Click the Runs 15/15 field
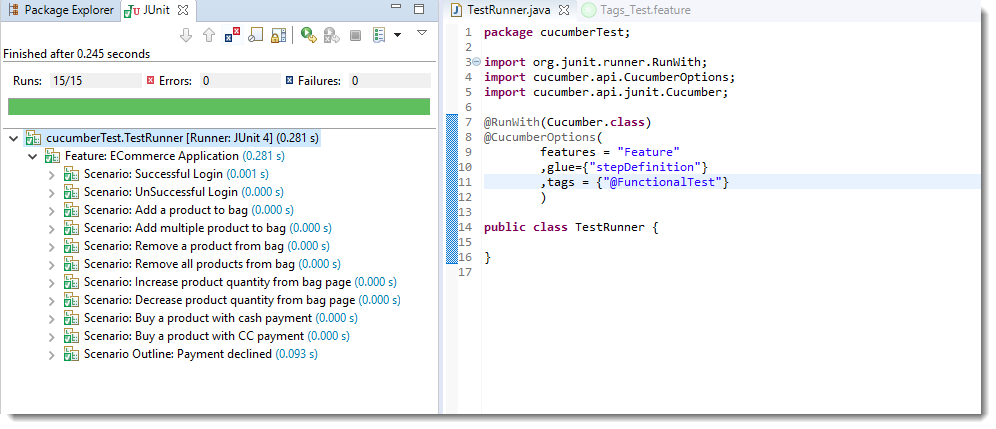The image size is (996, 429). tap(94, 81)
